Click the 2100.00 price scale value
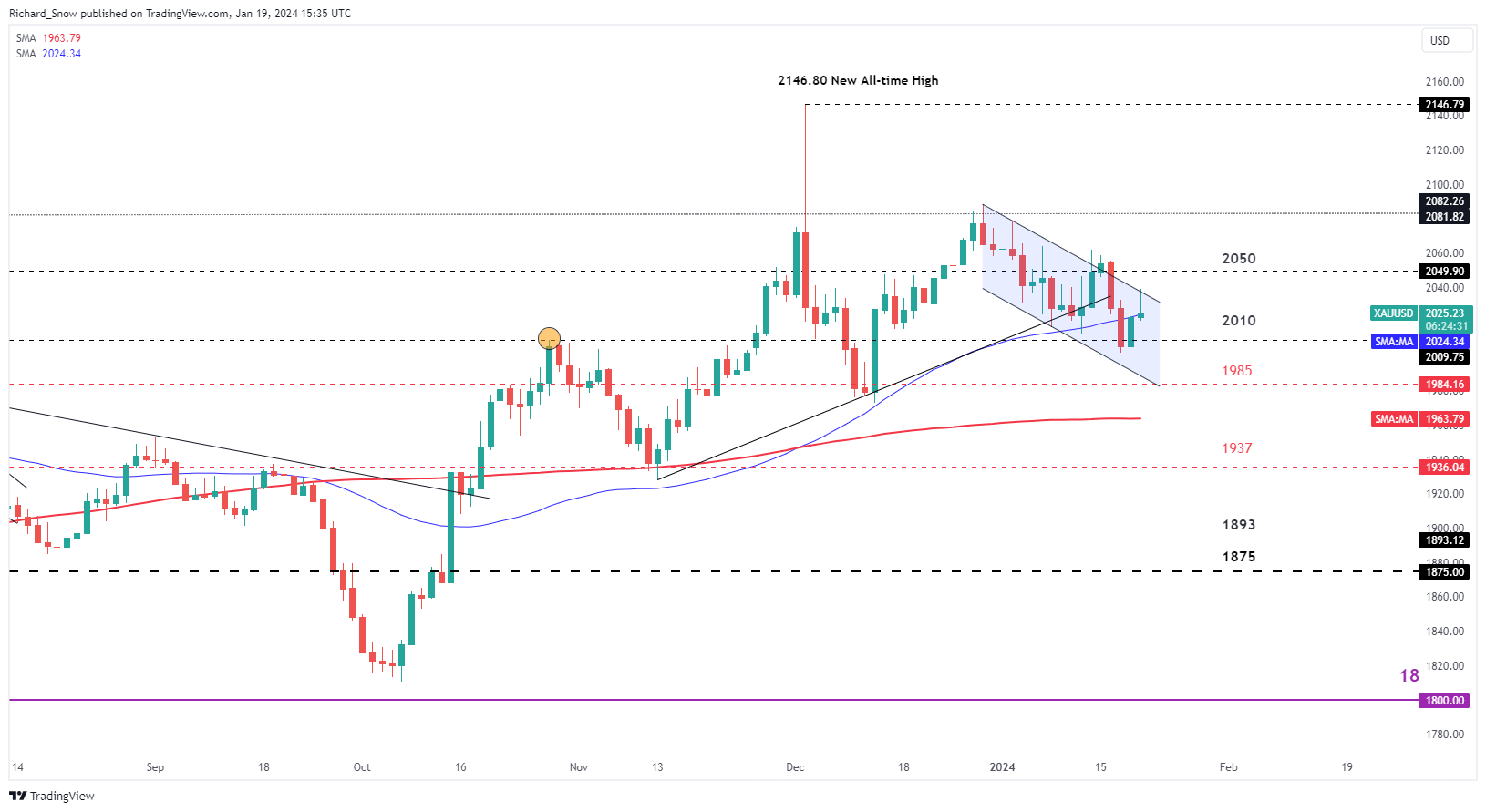 [x=1445, y=185]
